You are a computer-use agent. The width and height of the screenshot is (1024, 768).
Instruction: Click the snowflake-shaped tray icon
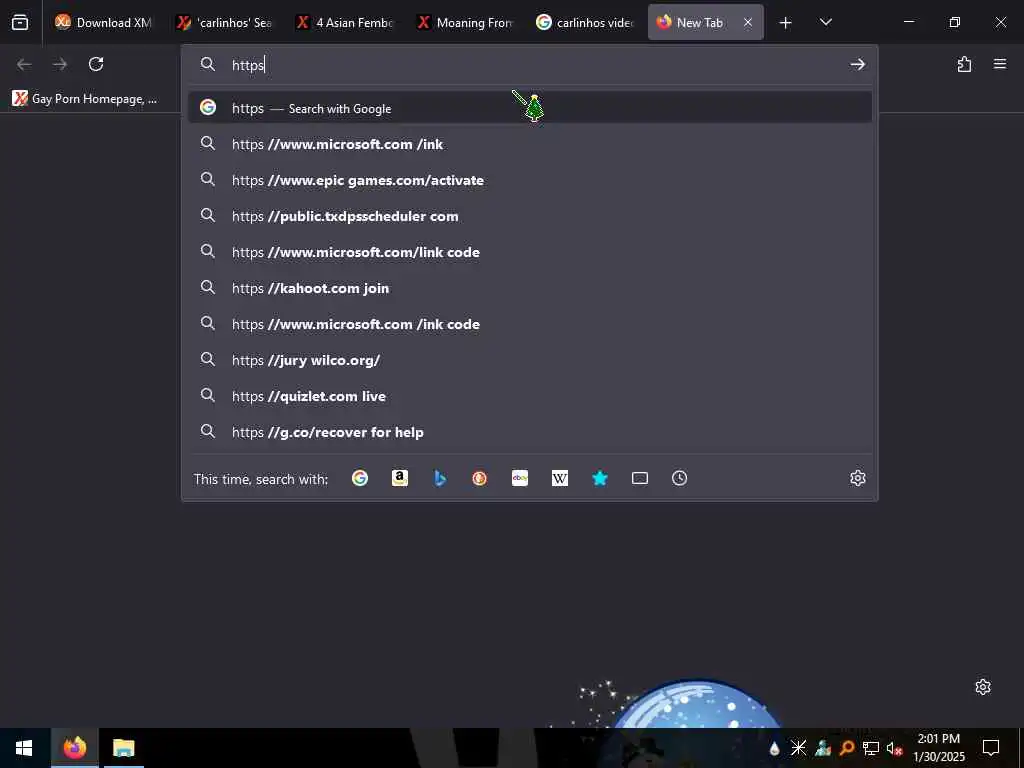click(798, 748)
